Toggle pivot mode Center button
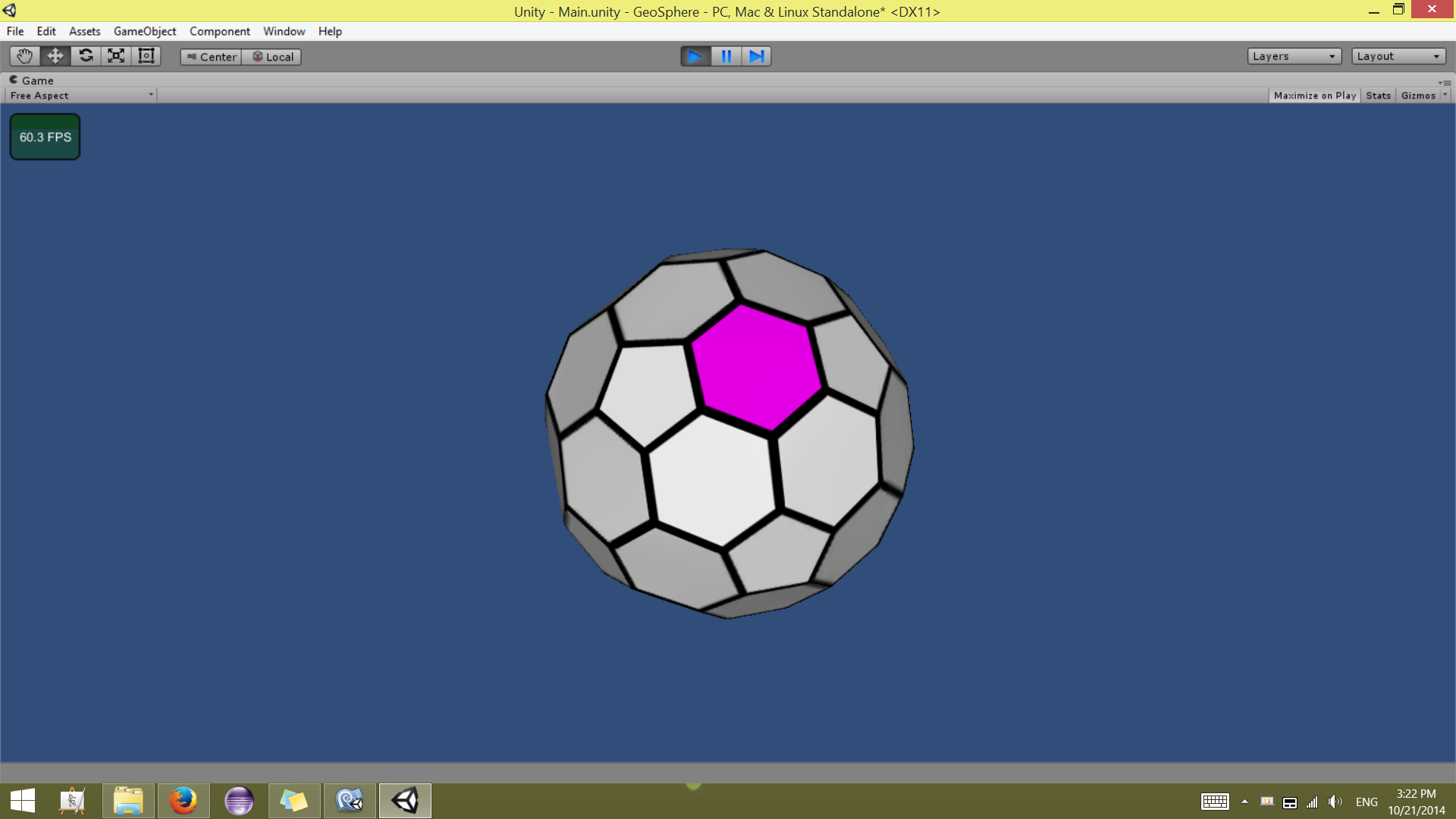The image size is (1456, 819). click(212, 57)
